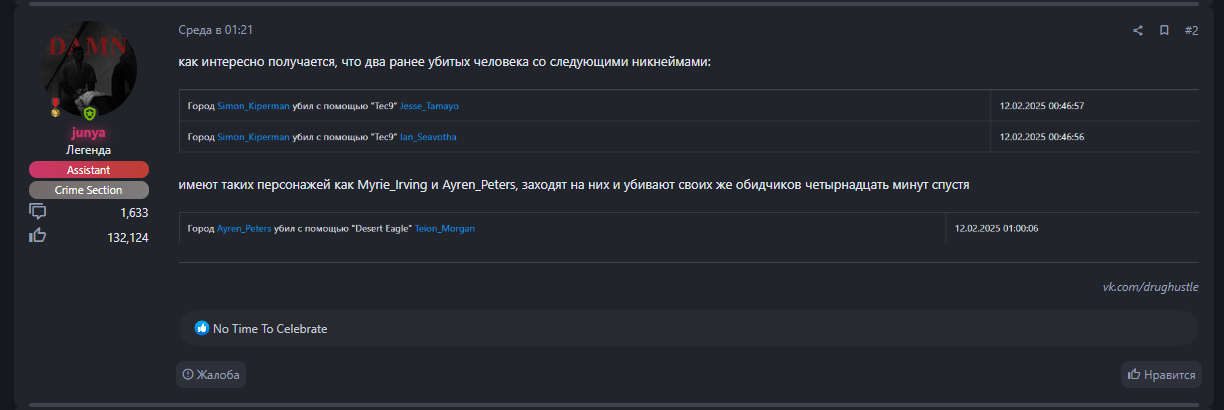Click the share post icon

pyautogui.click(x=1137, y=30)
